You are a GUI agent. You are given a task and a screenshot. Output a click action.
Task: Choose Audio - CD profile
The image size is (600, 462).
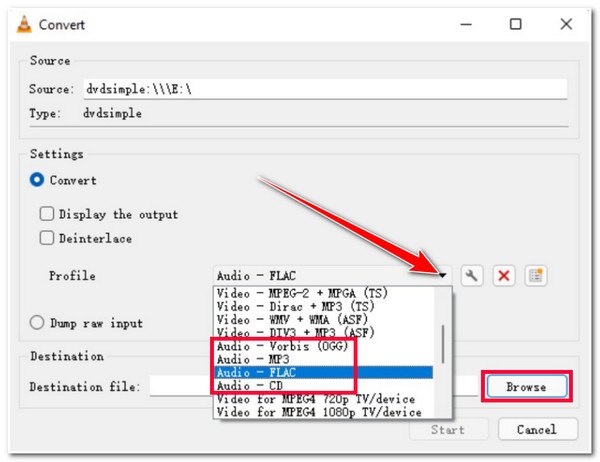(x=323, y=385)
